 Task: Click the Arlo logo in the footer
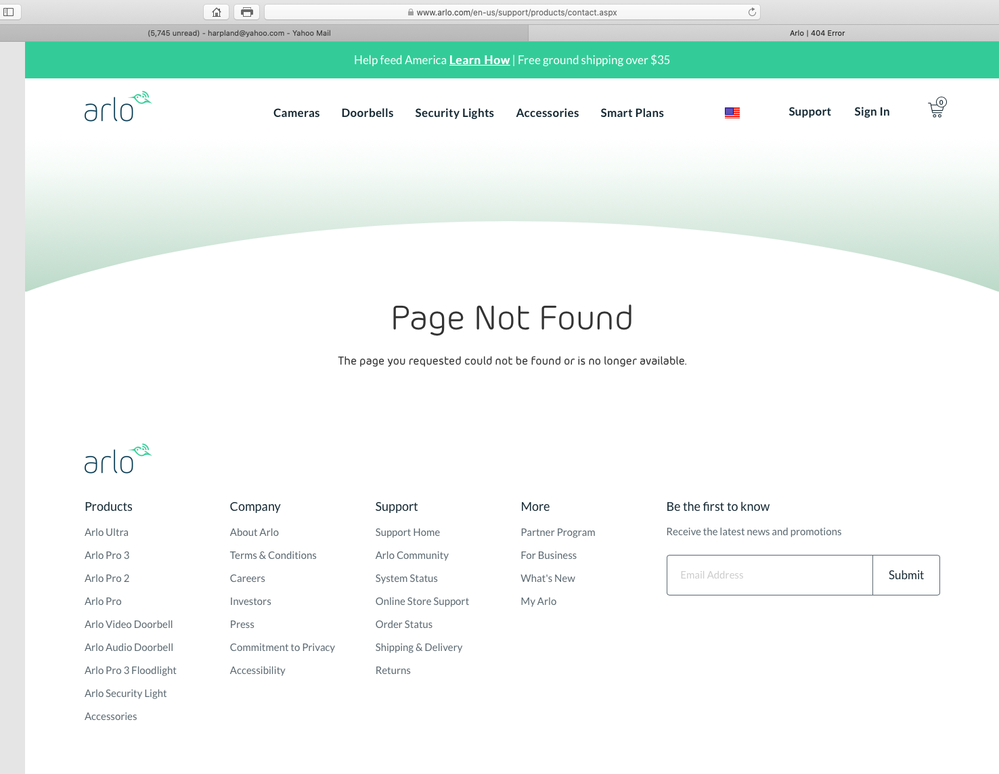pos(118,459)
